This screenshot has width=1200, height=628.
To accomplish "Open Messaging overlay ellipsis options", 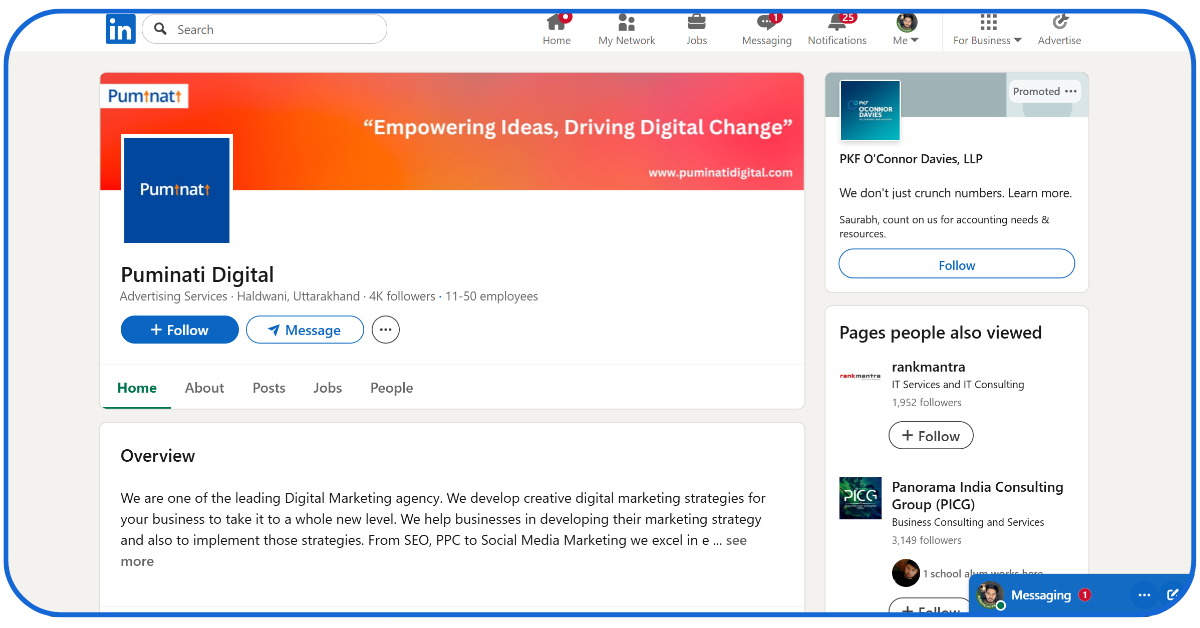I will [x=1145, y=595].
